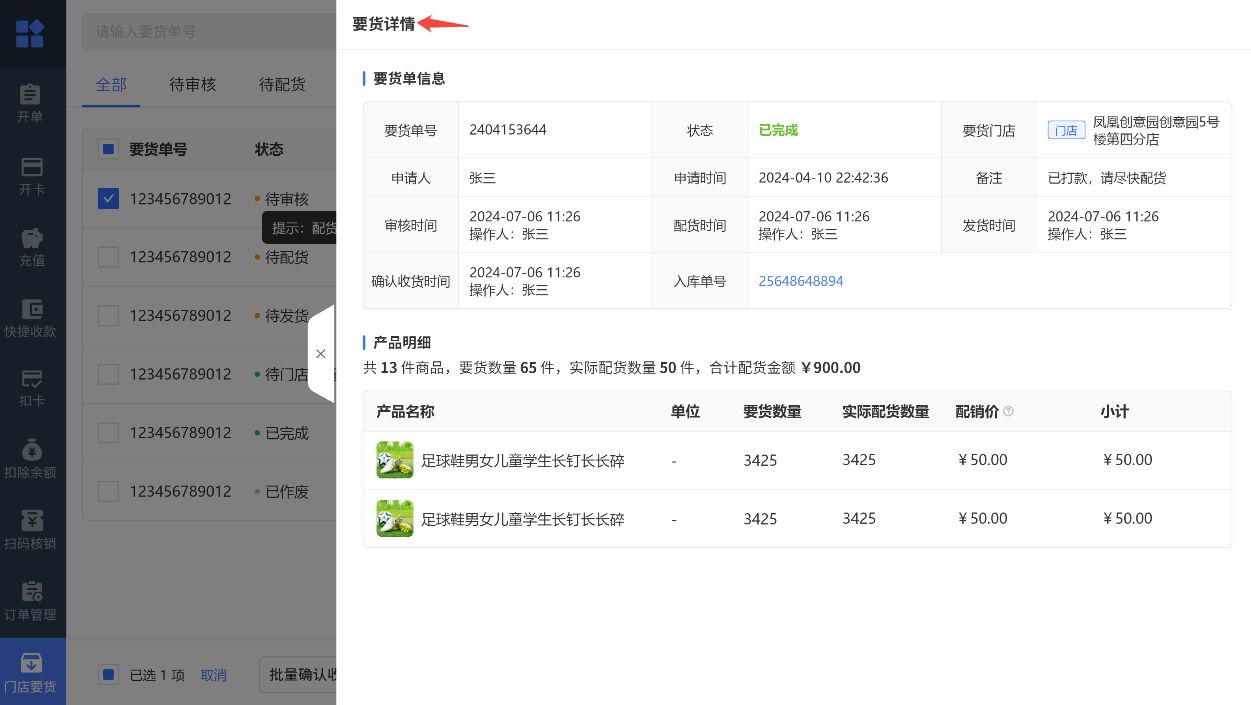Select the 充值 piggy bank icon
This screenshot has width=1251, height=705.
pos(31,239)
